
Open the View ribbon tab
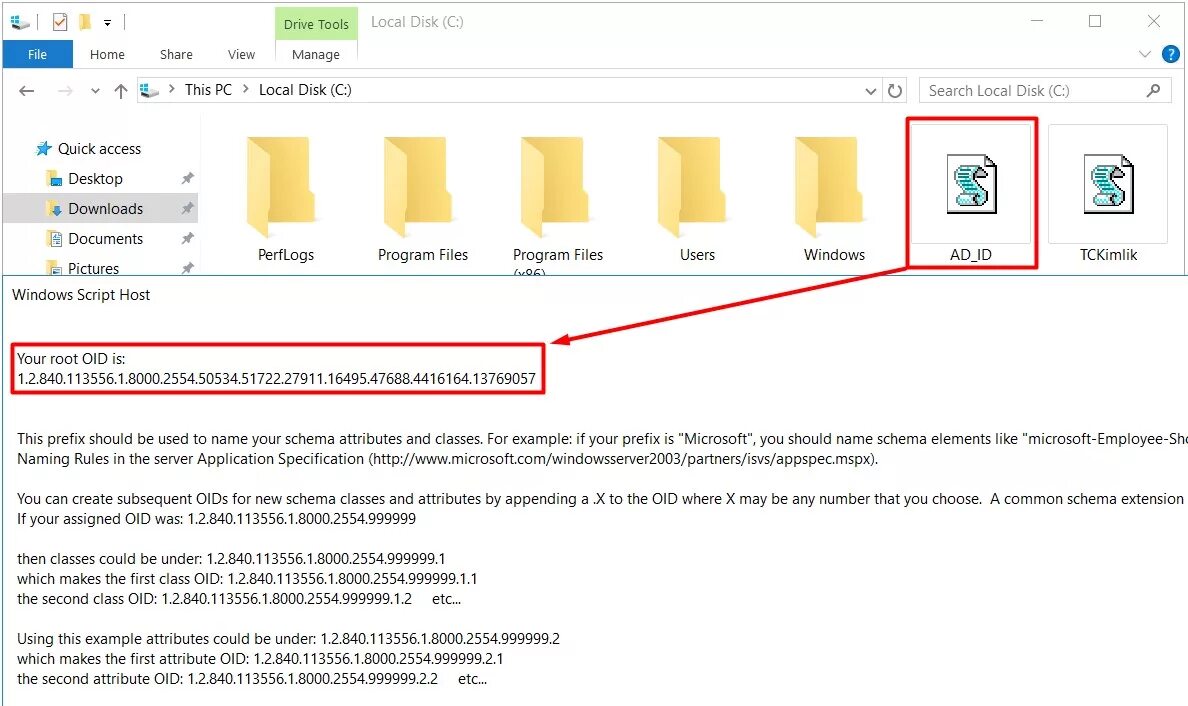[241, 55]
